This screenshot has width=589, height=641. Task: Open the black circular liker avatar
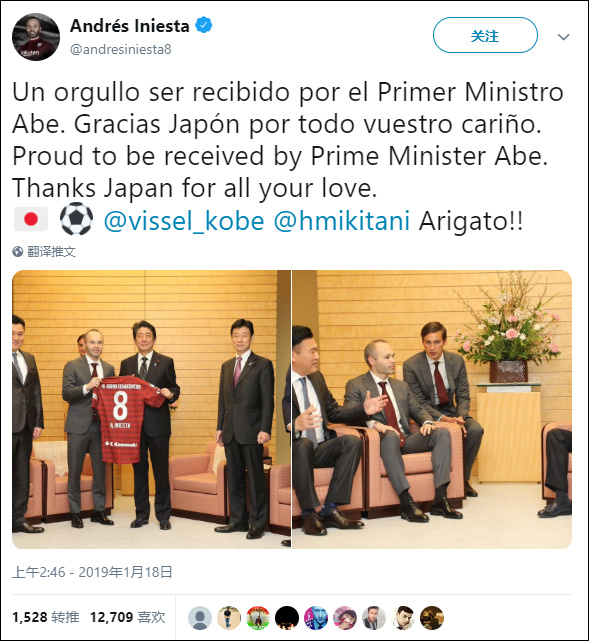(287, 618)
